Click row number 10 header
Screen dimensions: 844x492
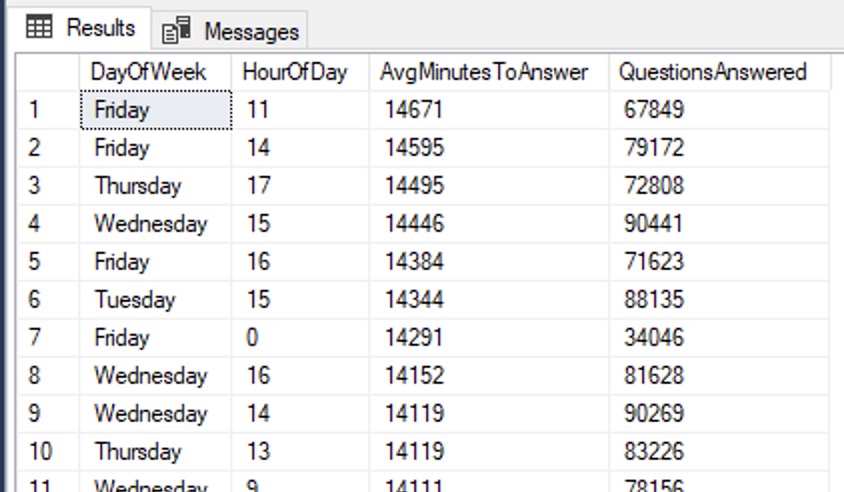[x=48, y=452]
